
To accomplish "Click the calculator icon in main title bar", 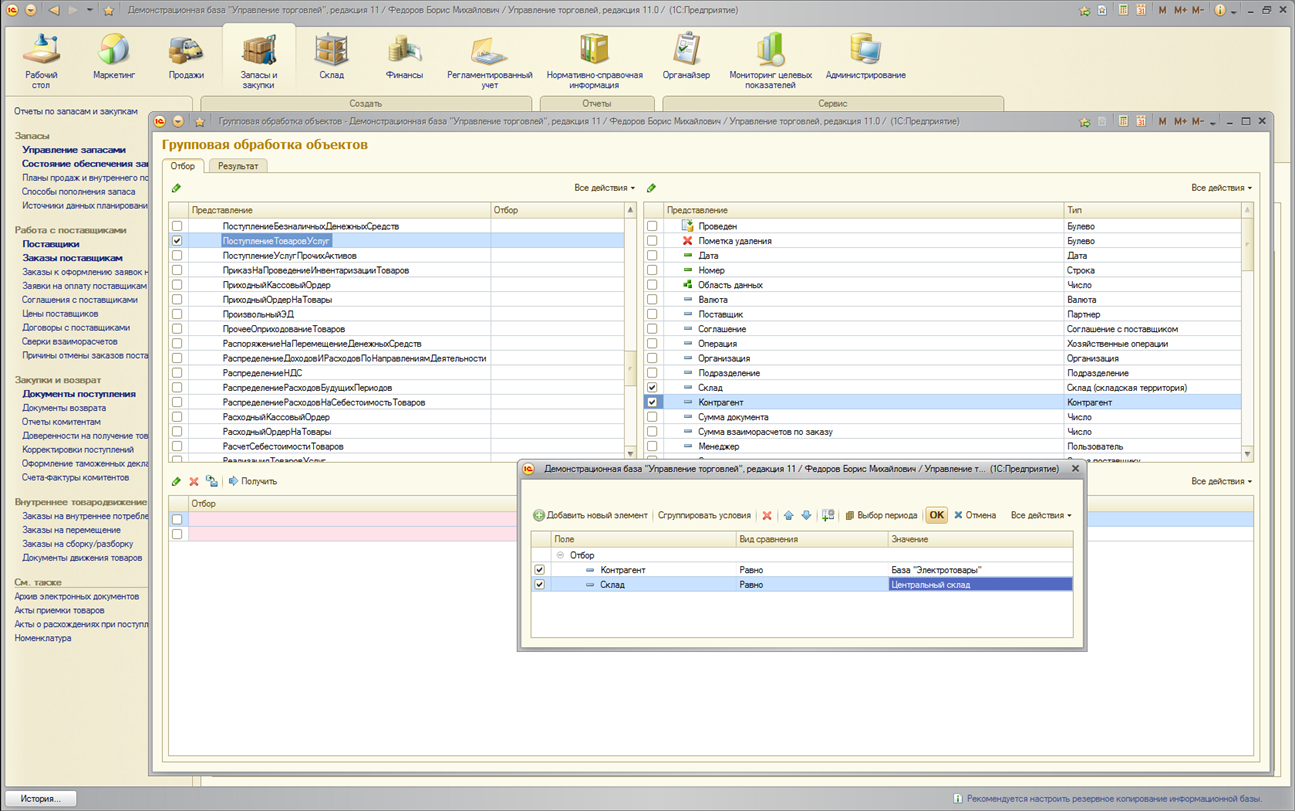I will click(1124, 10).
